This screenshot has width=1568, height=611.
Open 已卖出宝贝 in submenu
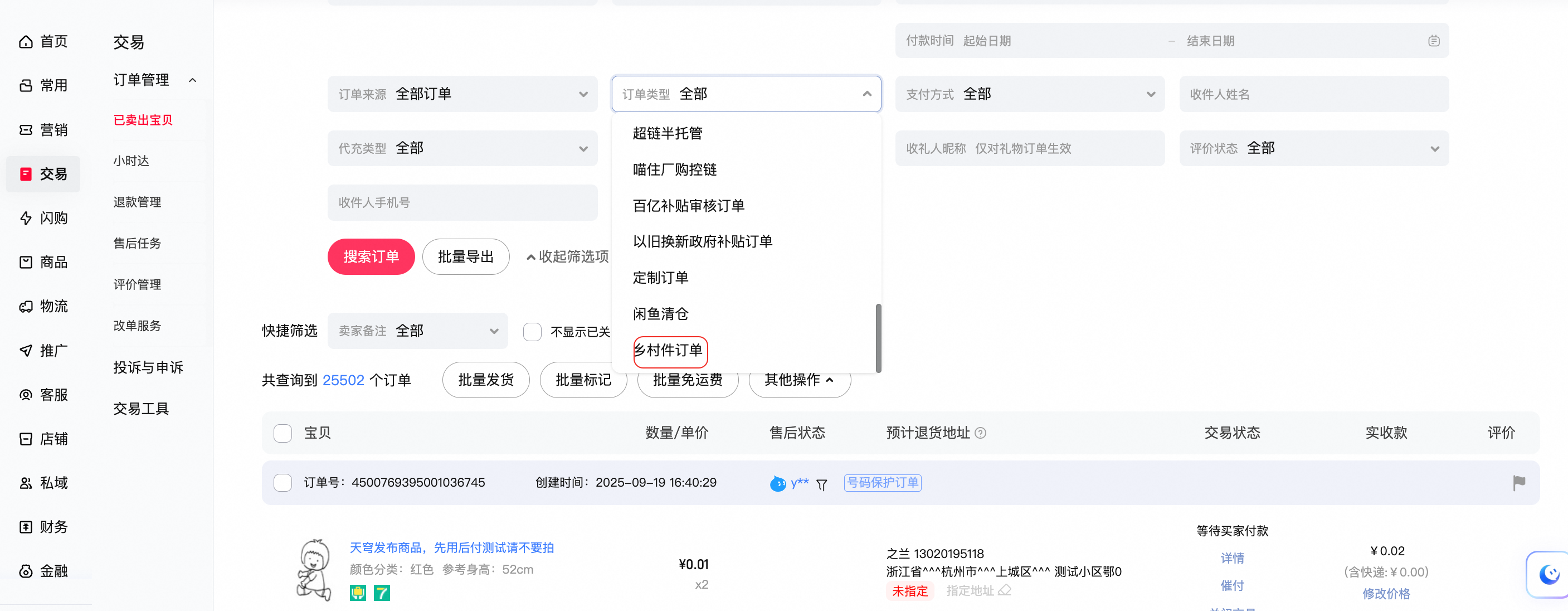pyautogui.click(x=143, y=120)
